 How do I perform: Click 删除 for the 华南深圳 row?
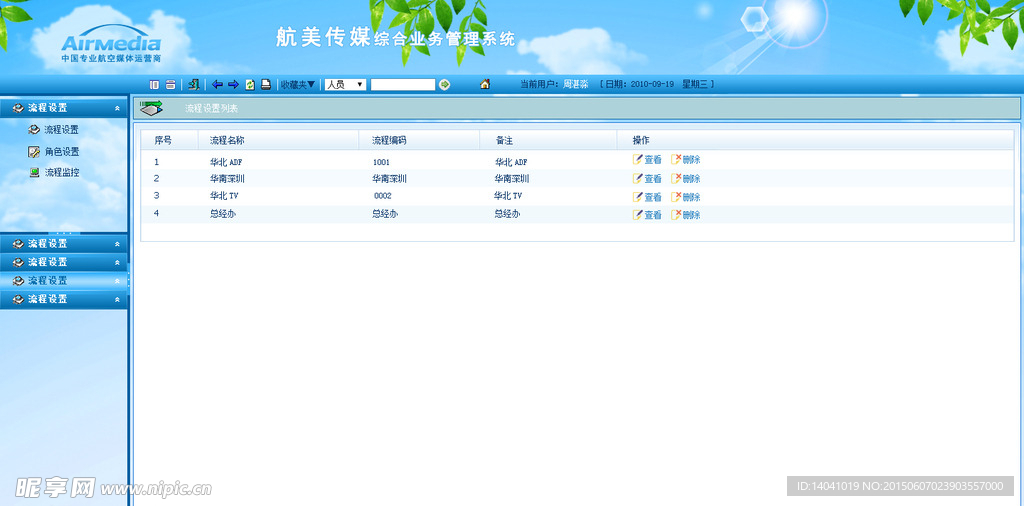[686, 179]
